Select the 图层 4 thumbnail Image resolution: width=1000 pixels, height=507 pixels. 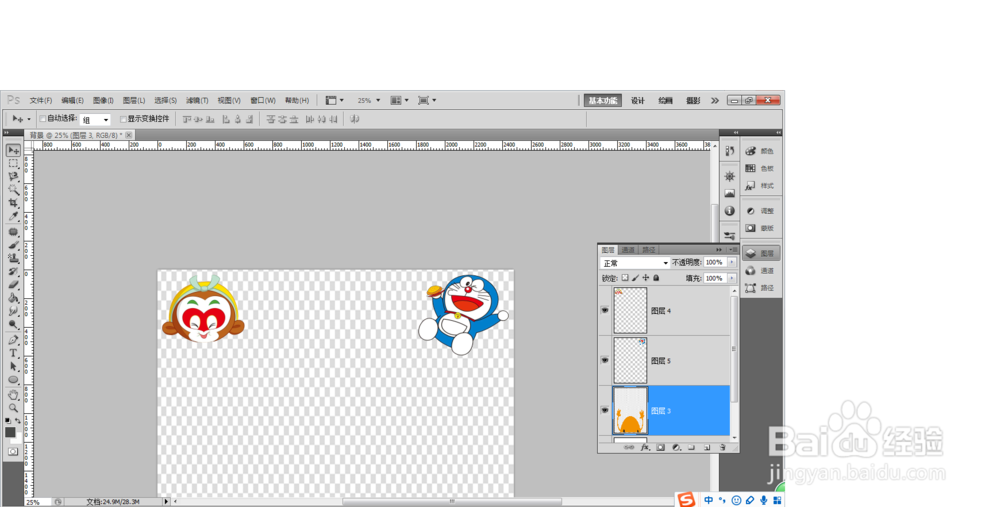630,311
